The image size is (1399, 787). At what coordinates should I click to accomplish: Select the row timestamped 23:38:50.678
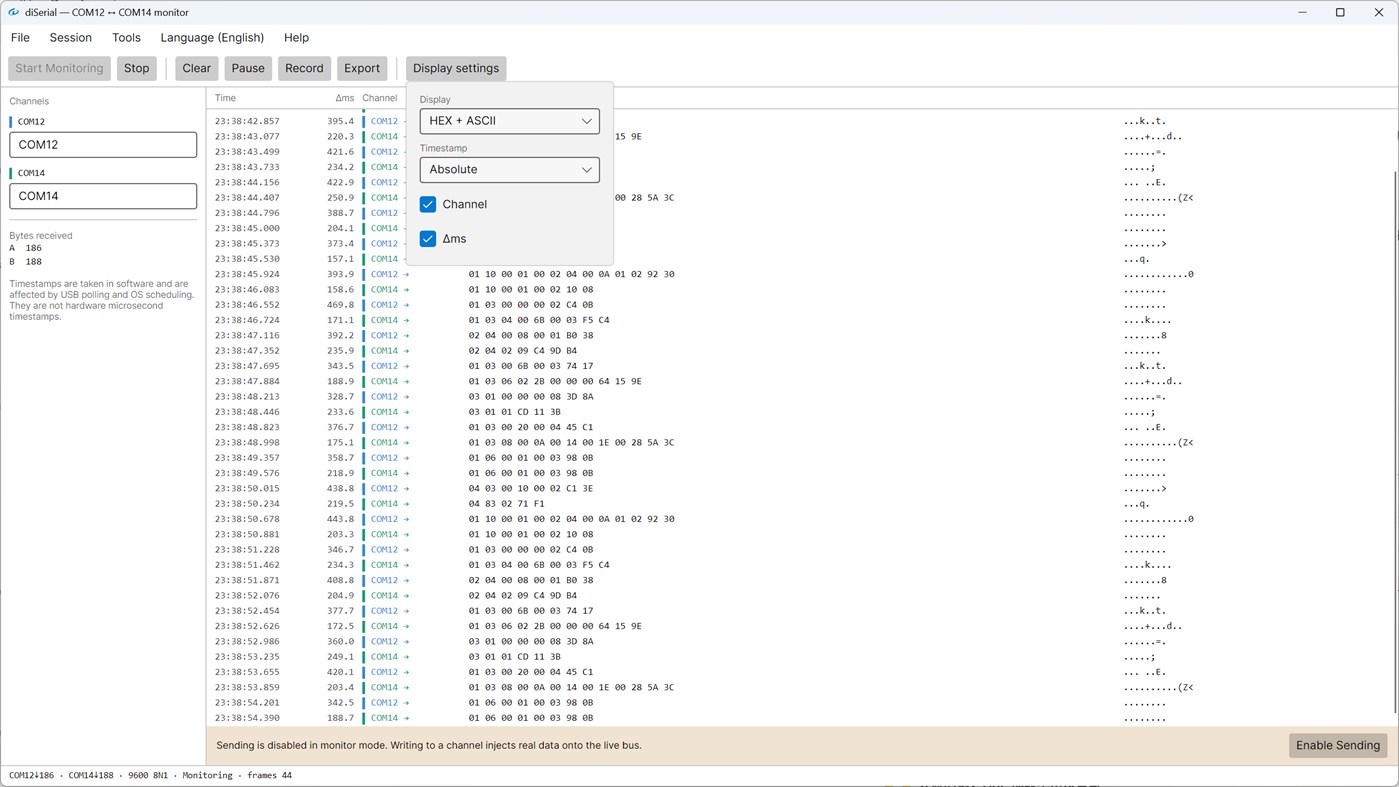(x=800, y=519)
